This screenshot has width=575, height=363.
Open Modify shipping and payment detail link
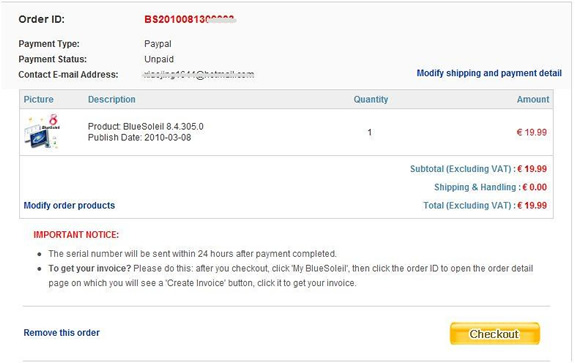pos(489,73)
